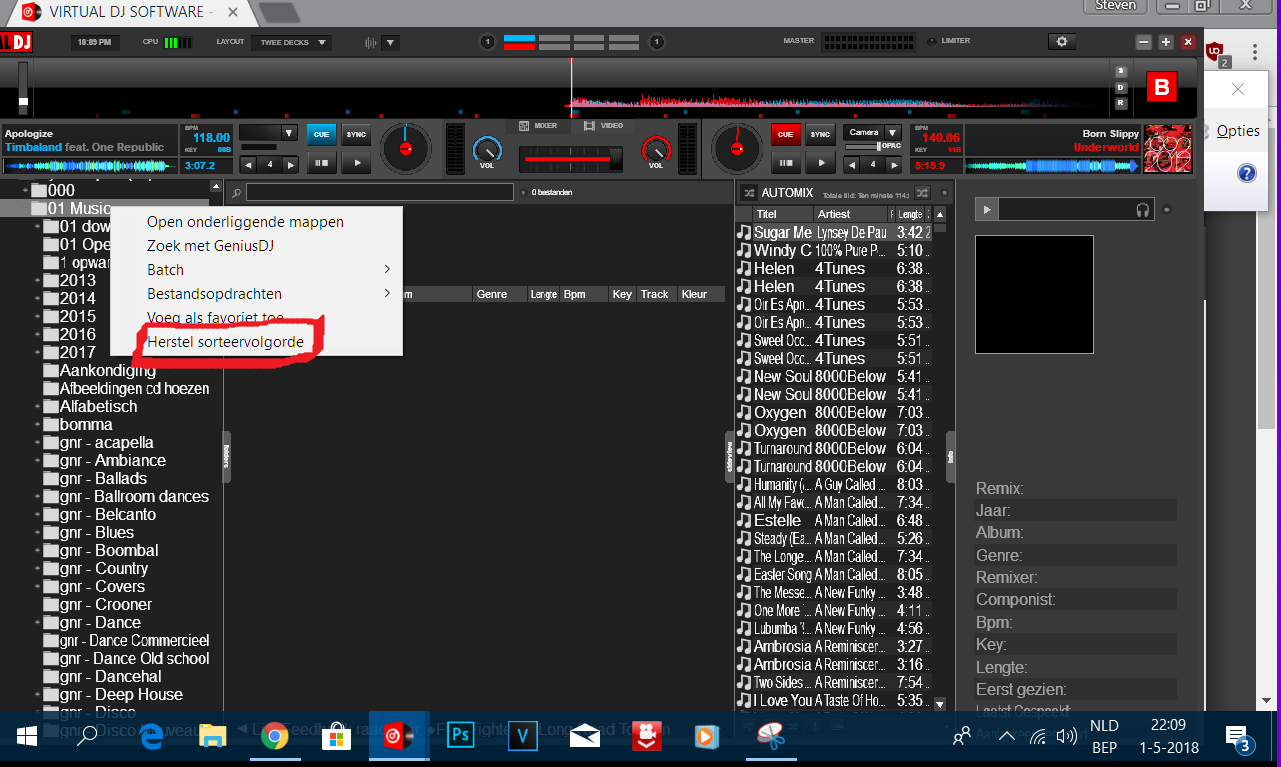Start playback on the right deck
Image resolution: width=1281 pixels, height=767 pixels.
[820, 163]
